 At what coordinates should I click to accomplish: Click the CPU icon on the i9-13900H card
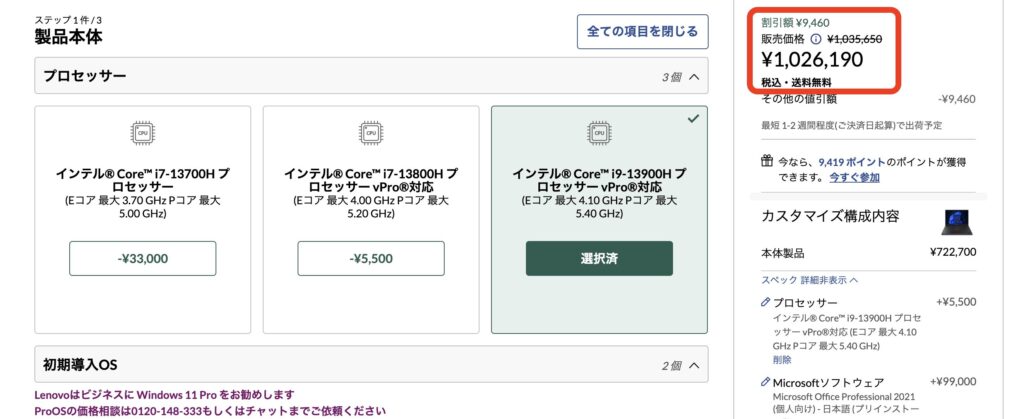coord(599,133)
